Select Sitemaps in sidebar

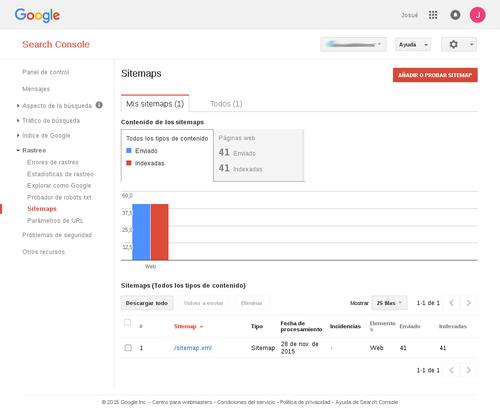point(42,209)
